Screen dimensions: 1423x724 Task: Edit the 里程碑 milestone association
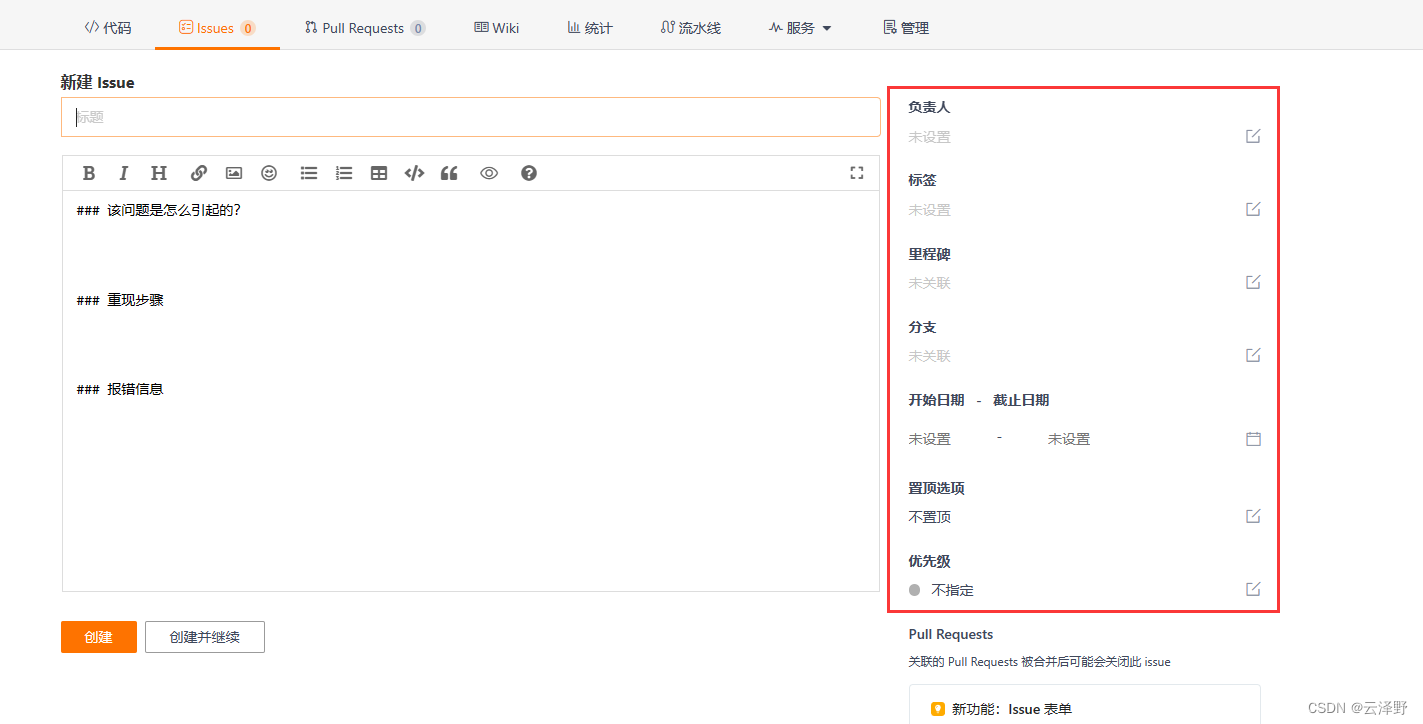pos(1253,282)
